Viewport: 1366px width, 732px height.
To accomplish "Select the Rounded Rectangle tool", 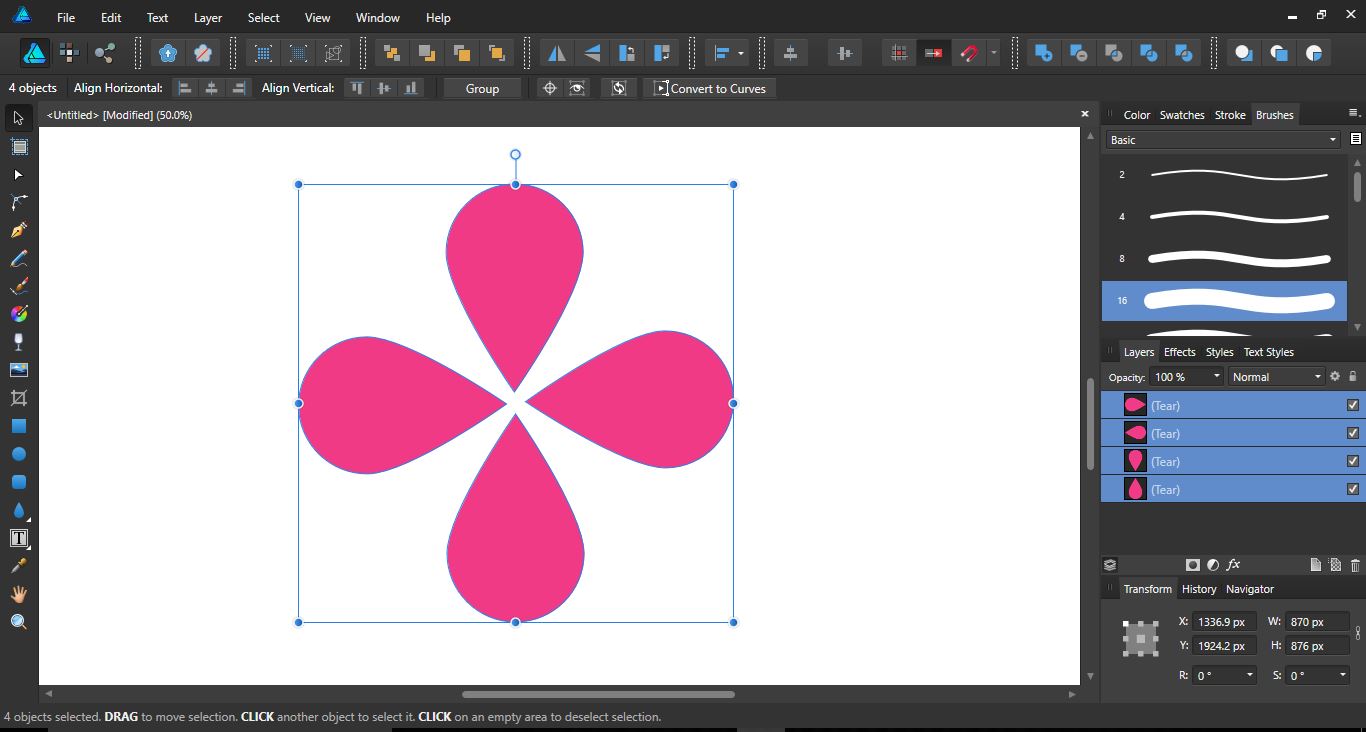I will [18, 482].
